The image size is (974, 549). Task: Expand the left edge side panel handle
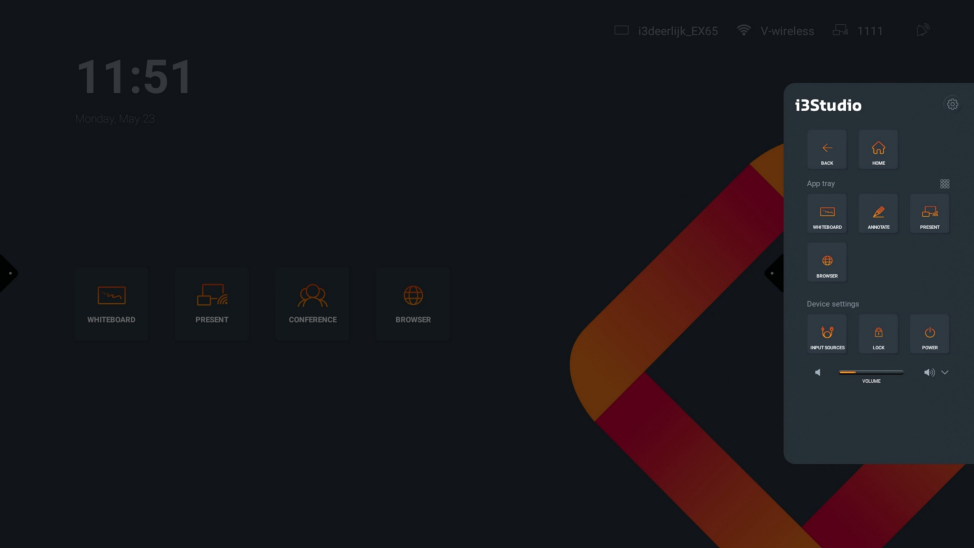click(8, 273)
